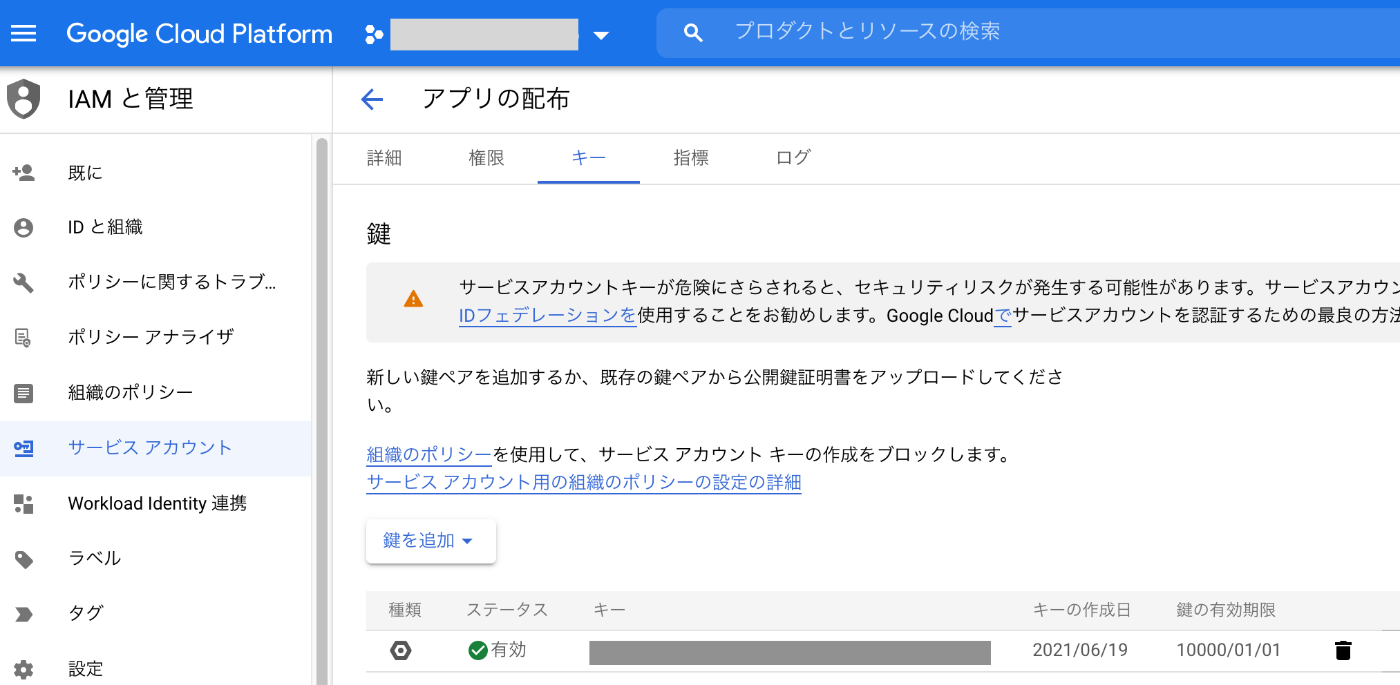1400x685 pixels.
Task: Open the 組織のポリシー link in body text
Action: coord(429,455)
